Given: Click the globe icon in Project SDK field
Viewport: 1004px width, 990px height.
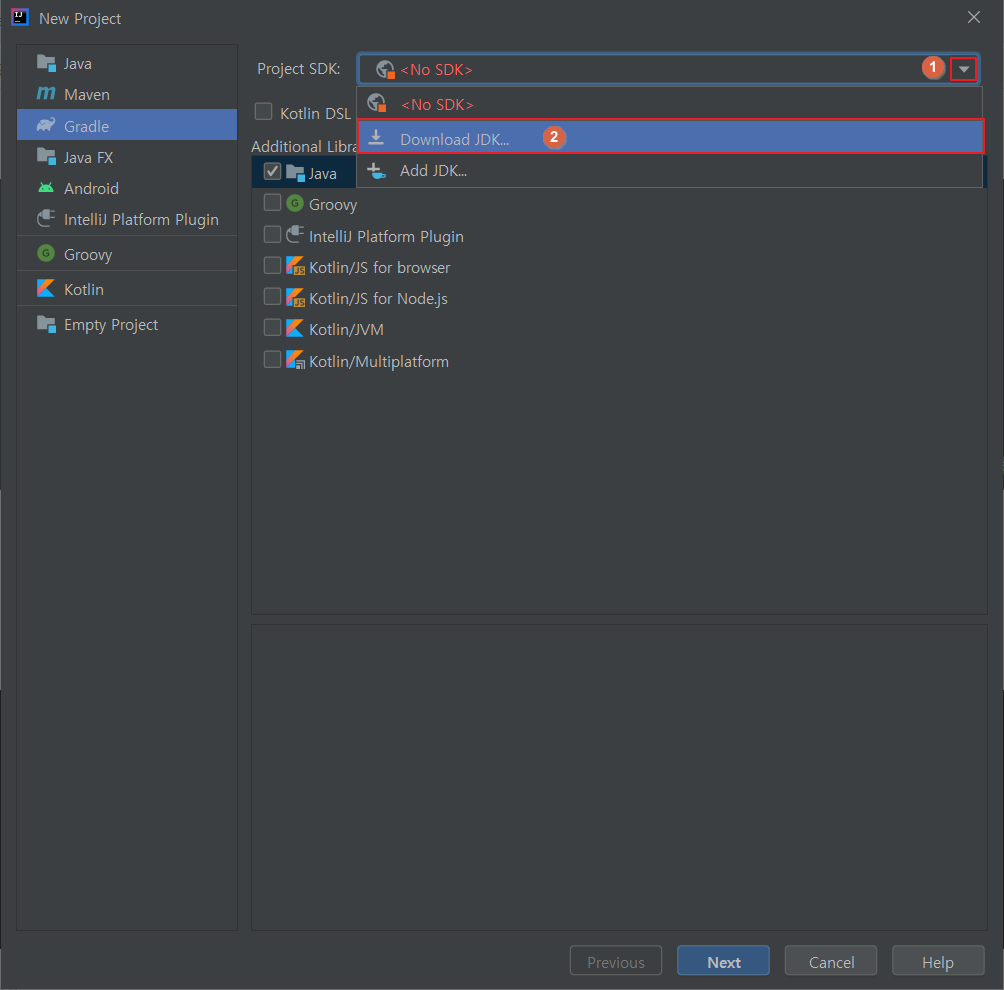Looking at the screenshot, I should tap(385, 69).
